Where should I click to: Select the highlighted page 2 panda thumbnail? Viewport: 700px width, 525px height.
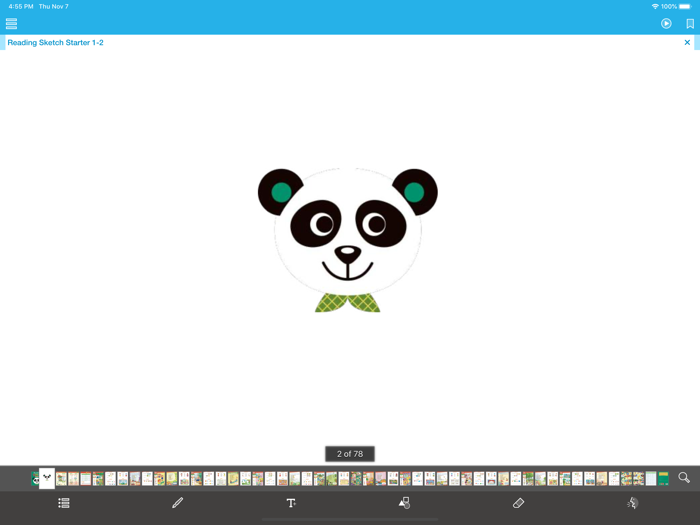pyautogui.click(x=47, y=478)
